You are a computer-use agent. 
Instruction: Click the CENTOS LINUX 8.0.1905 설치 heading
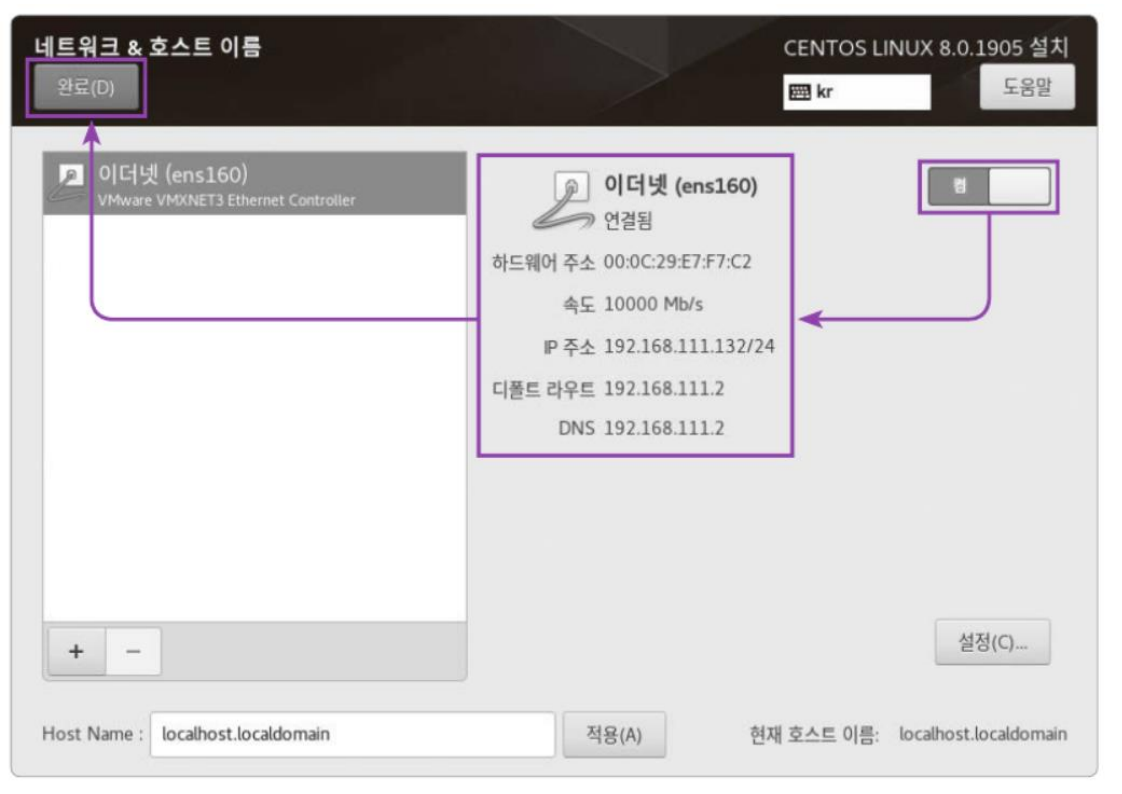(x=926, y=48)
